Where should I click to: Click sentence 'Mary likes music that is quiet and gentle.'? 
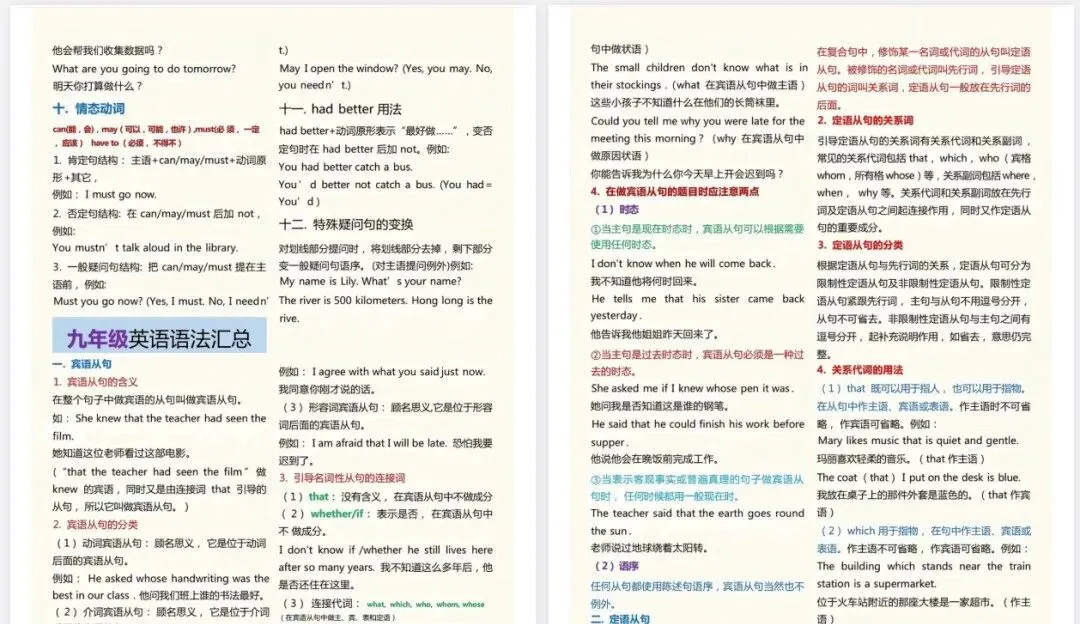pyautogui.click(x=917, y=440)
